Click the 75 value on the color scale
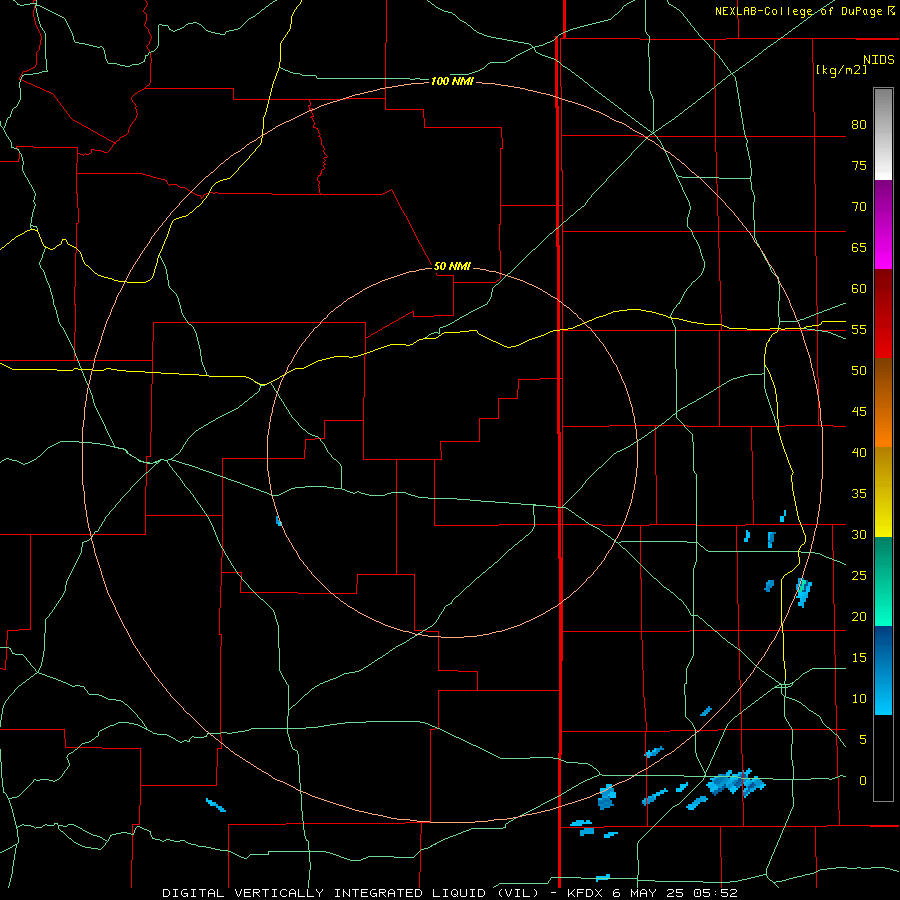This screenshot has height=900, width=900. click(x=859, y=165)
